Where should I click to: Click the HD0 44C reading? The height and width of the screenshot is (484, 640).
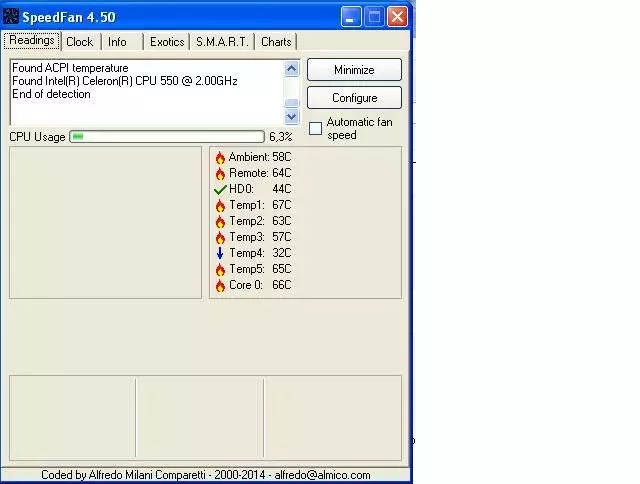260,189
